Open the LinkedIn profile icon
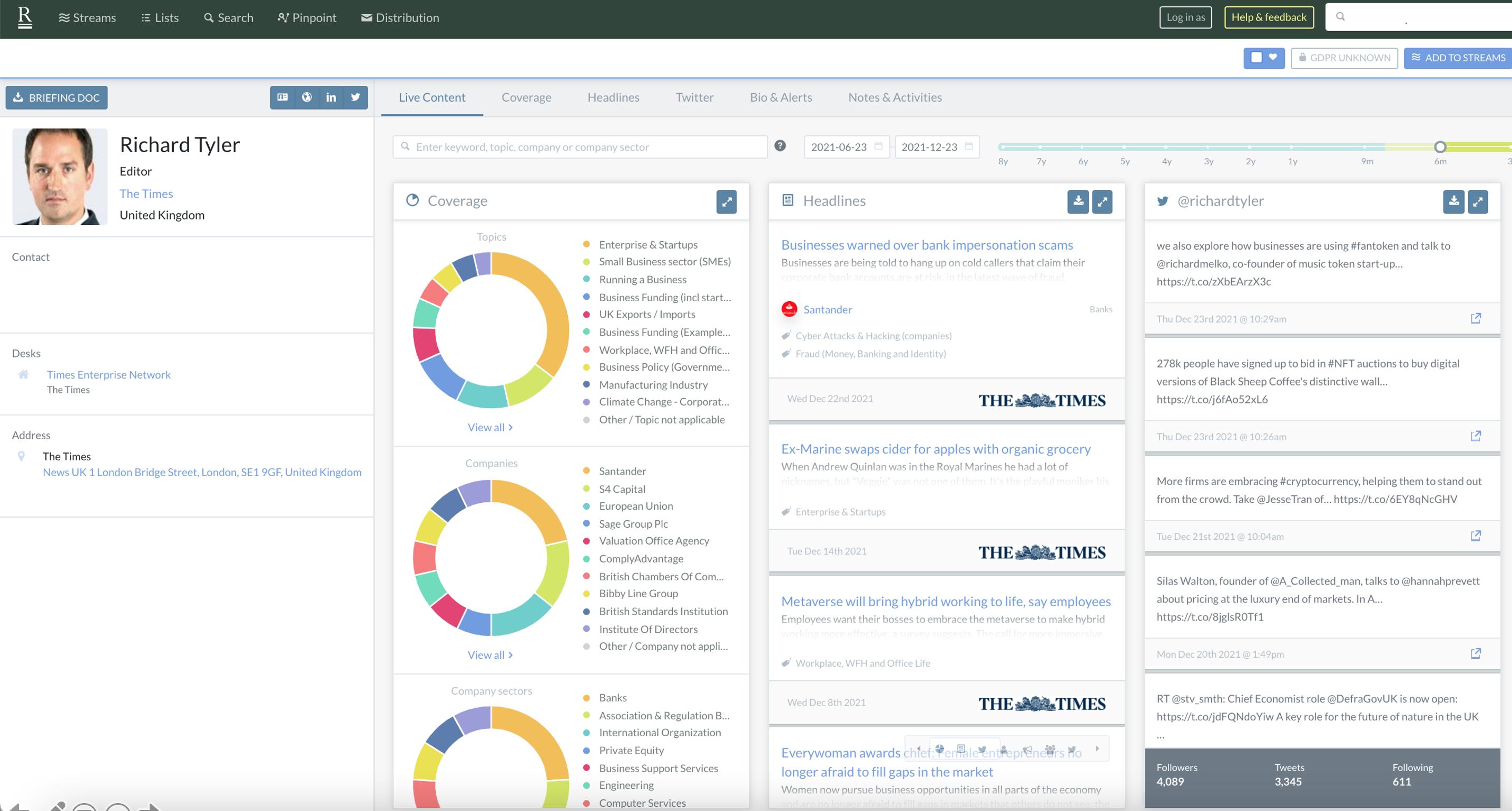Screen dimensions: 1512x811 click(x=330, y=97)
